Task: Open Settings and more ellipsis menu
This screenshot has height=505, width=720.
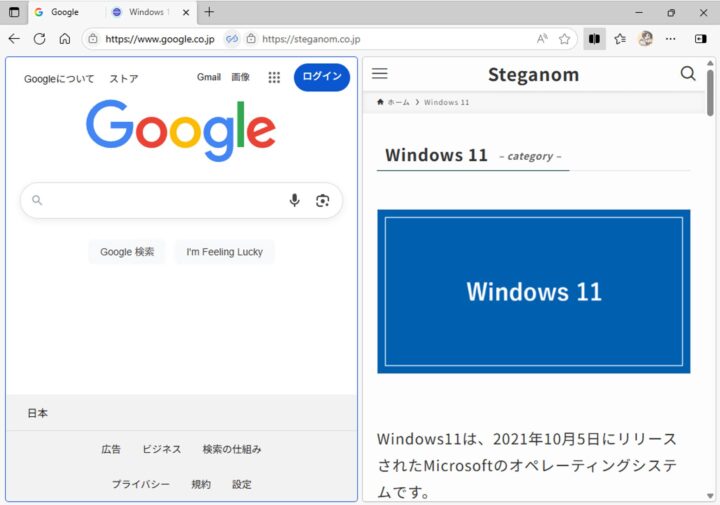Action: (670, 39)
